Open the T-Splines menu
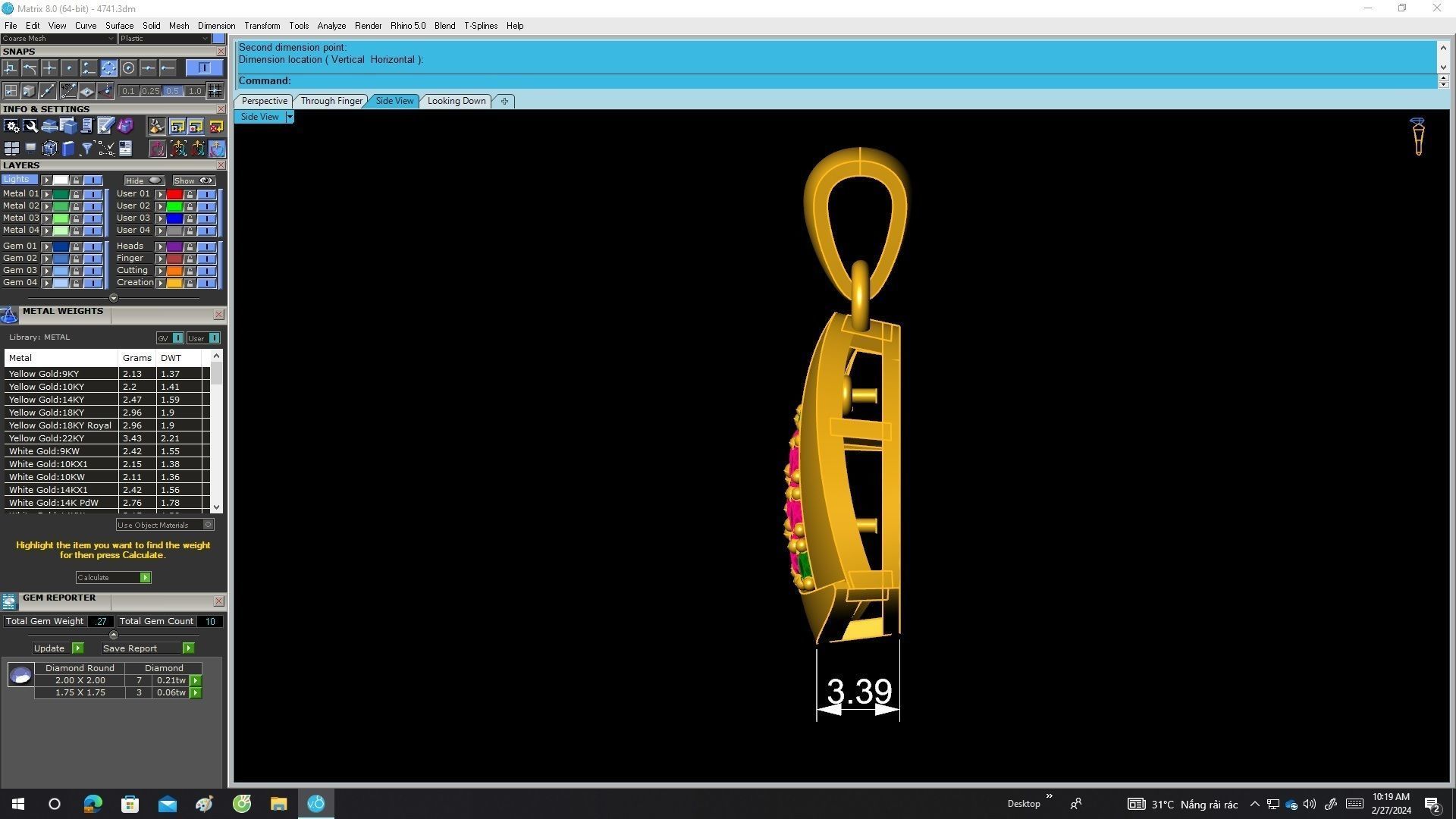This screenshot has width=1456, height=819. pyautogui.click(x=480, y=26)
